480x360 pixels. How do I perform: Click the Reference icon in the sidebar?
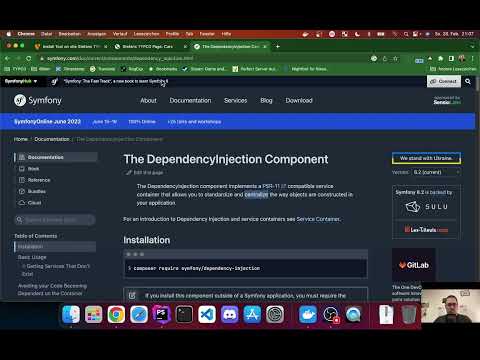coord(22,180)
